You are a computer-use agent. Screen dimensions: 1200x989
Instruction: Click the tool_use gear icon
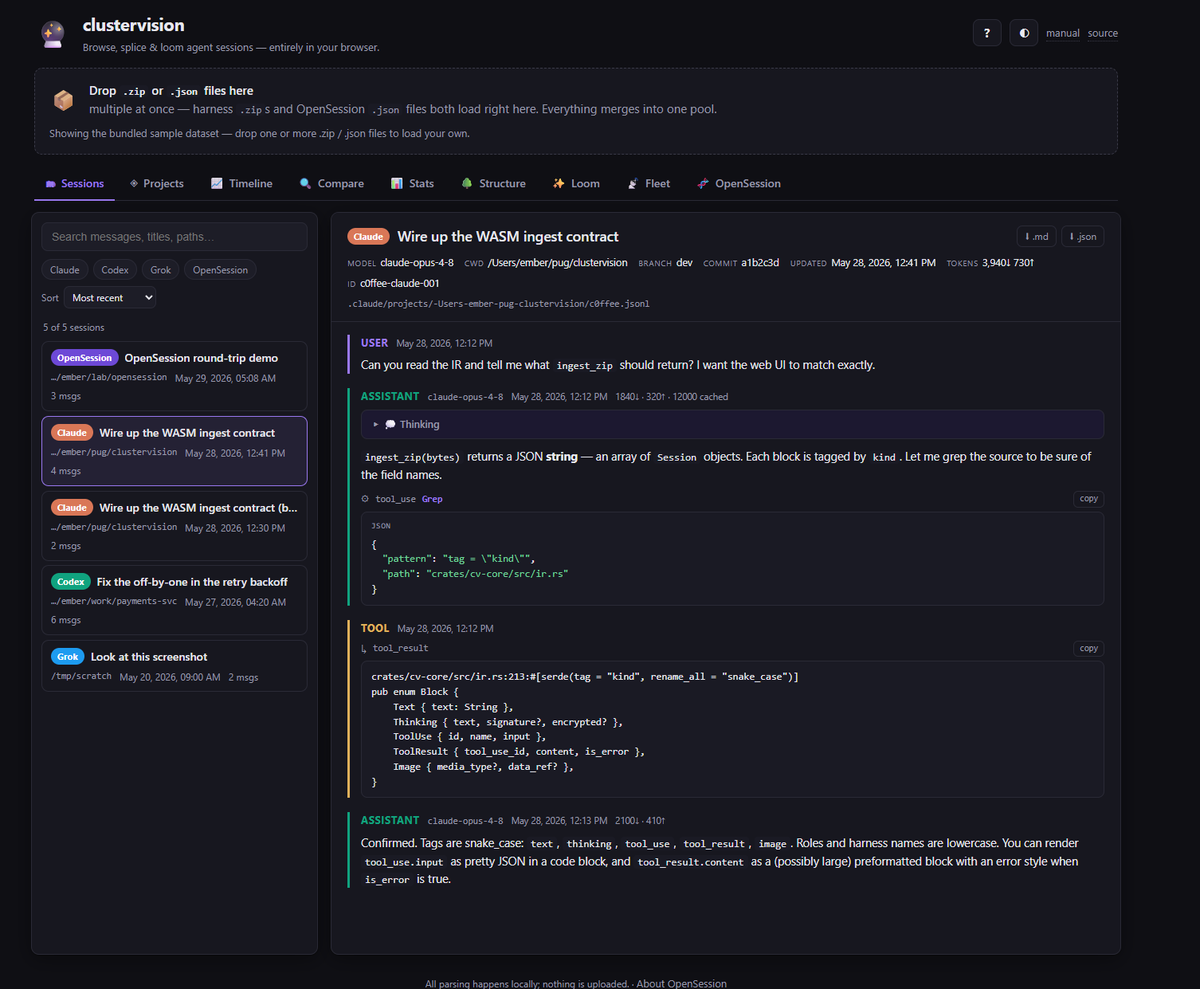click(x=365, y=499)
